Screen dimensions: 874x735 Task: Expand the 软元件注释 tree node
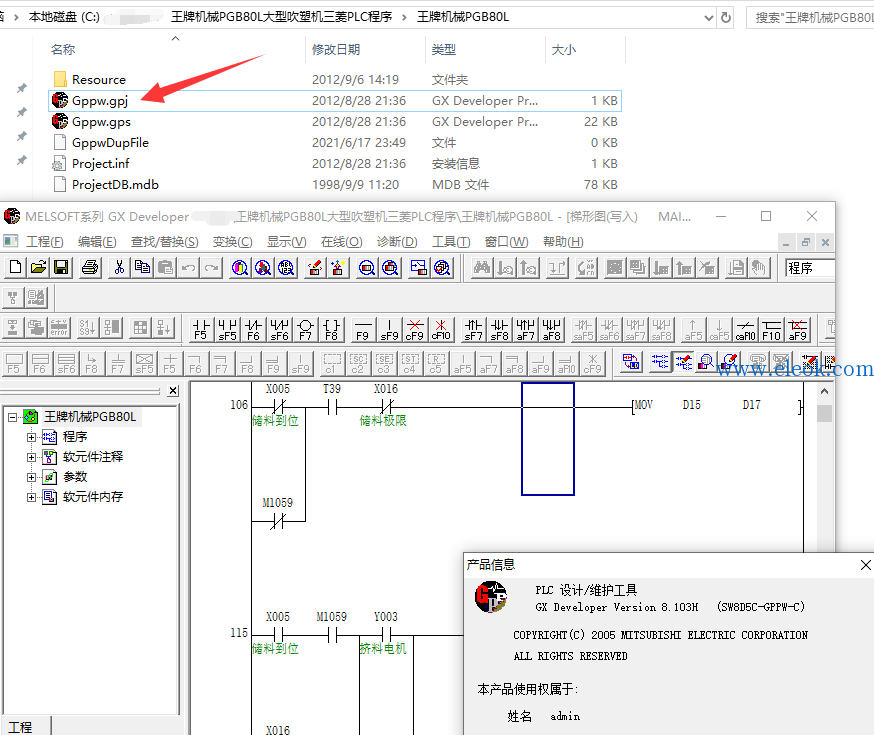31,457
